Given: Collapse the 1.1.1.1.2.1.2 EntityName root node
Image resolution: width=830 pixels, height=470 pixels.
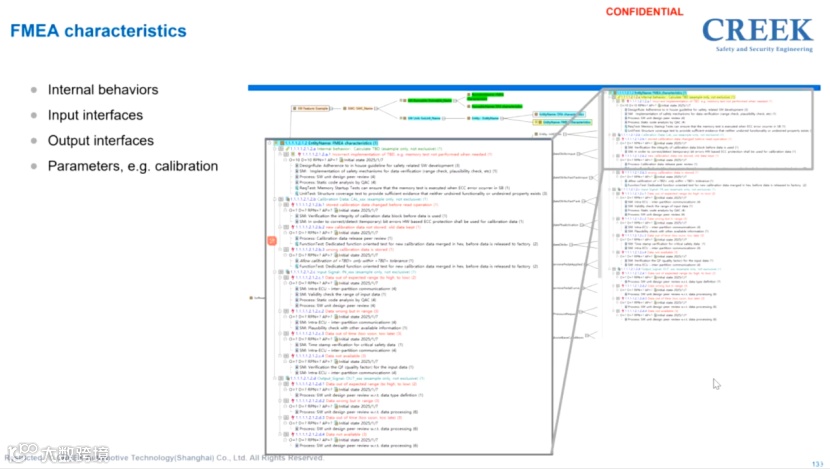Looking at the screenshot, I should (x=269, y=143).
